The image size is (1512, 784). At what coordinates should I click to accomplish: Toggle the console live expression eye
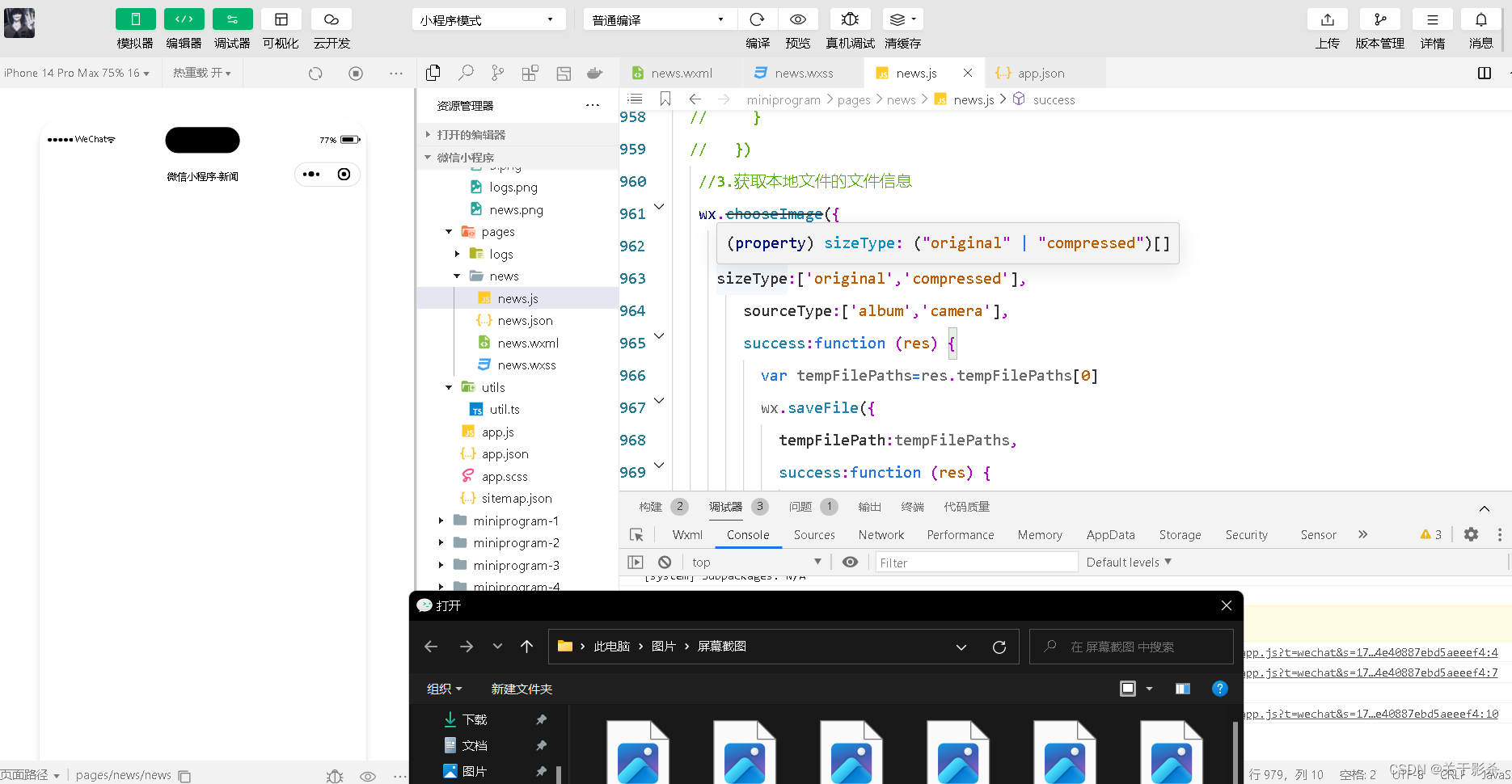(850, 563)
